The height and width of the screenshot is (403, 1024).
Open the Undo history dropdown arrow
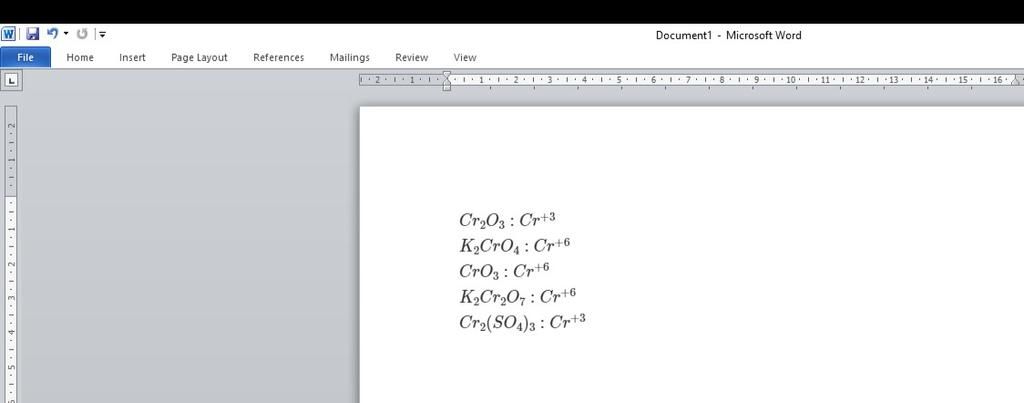[x=66, y=34]
